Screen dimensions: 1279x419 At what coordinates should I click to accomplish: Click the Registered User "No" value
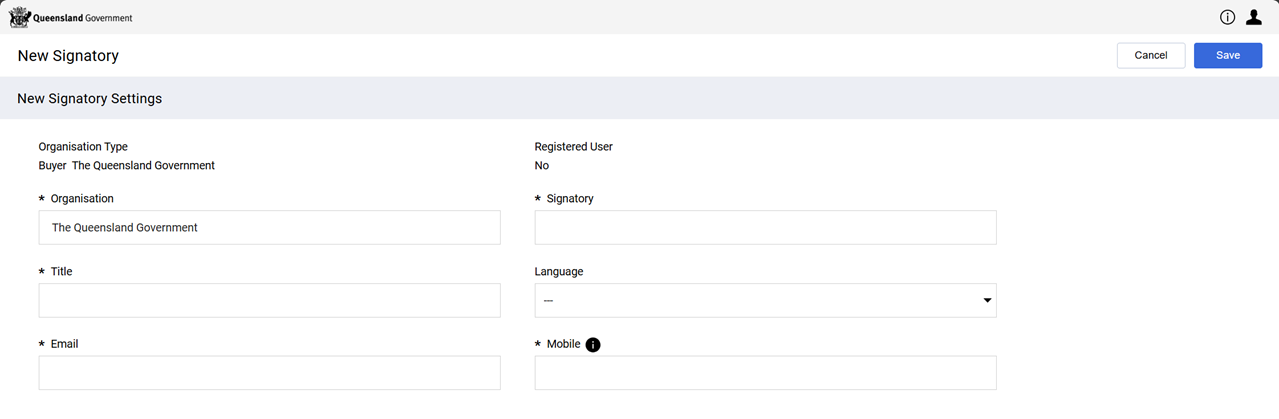tap(542, 166)
